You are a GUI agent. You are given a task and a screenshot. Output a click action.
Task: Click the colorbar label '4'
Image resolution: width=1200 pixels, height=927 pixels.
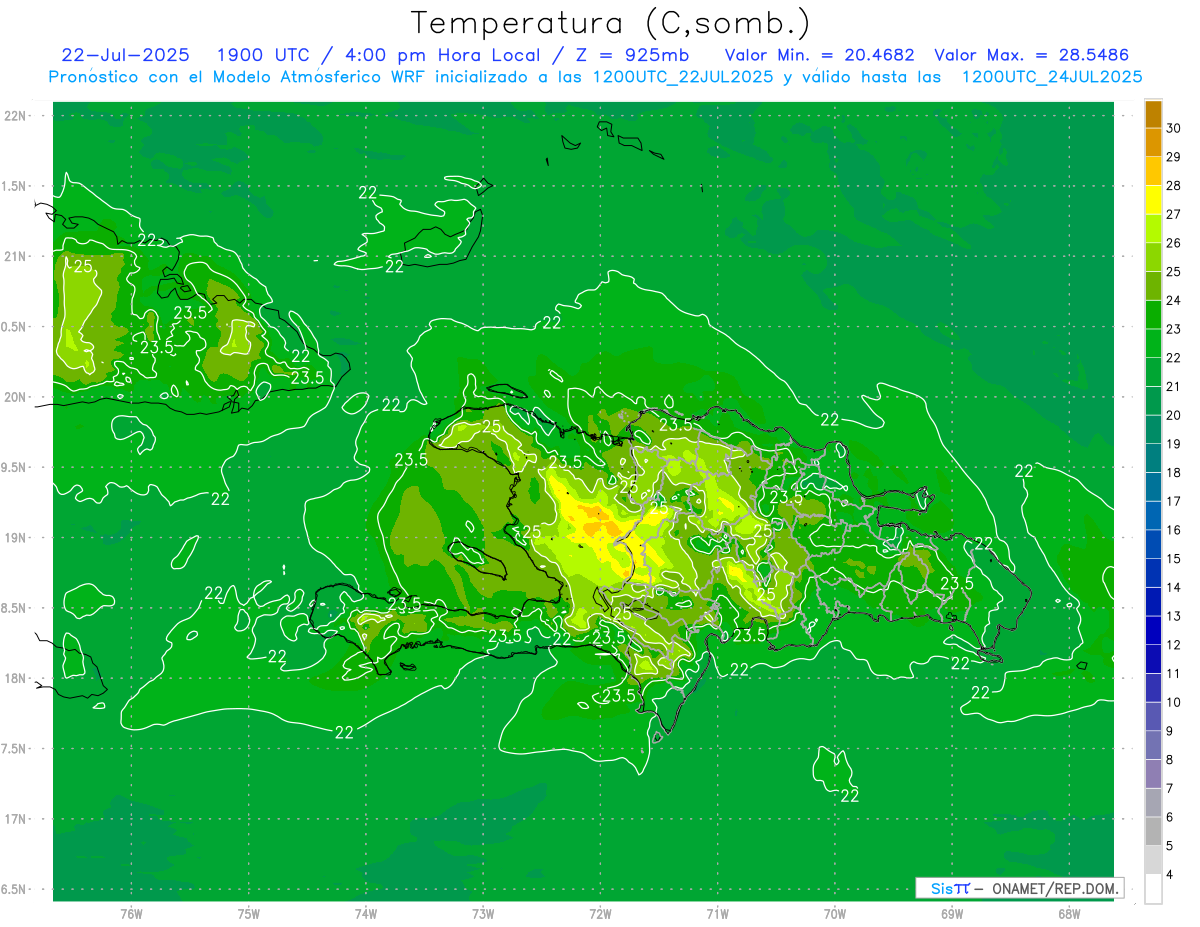(1170, 874)
